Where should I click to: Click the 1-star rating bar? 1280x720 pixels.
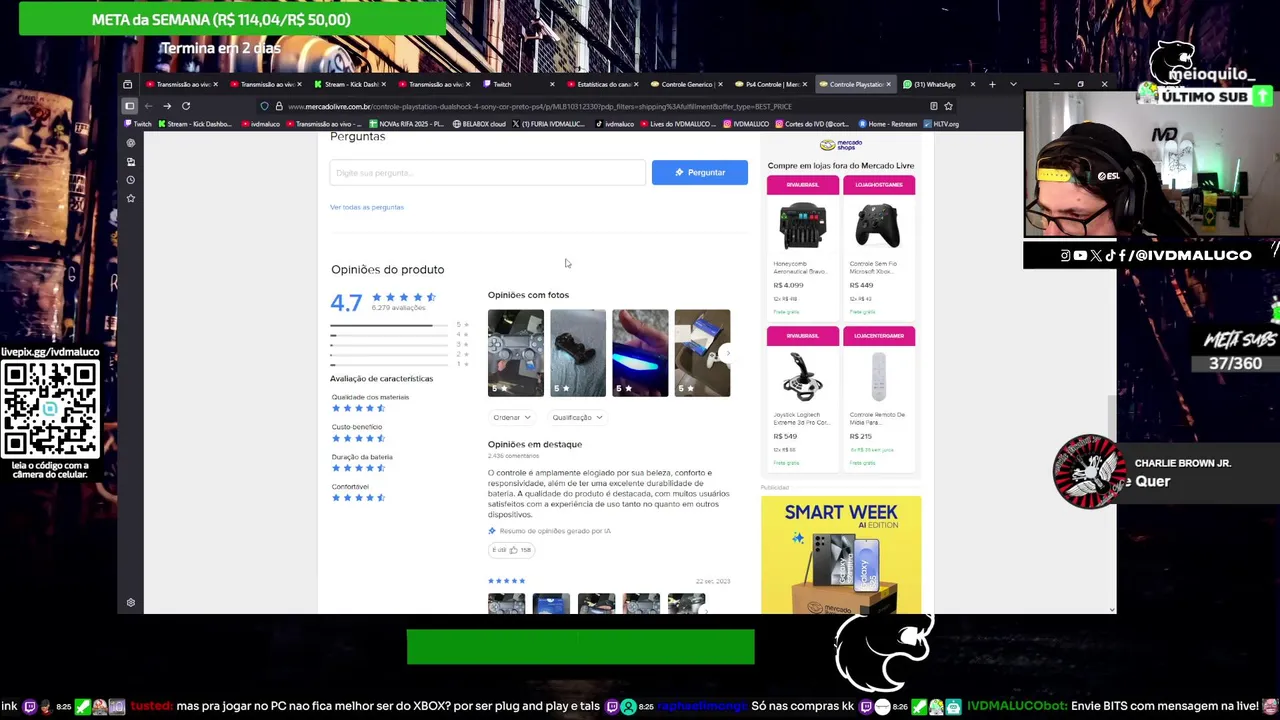pos(389,364)
